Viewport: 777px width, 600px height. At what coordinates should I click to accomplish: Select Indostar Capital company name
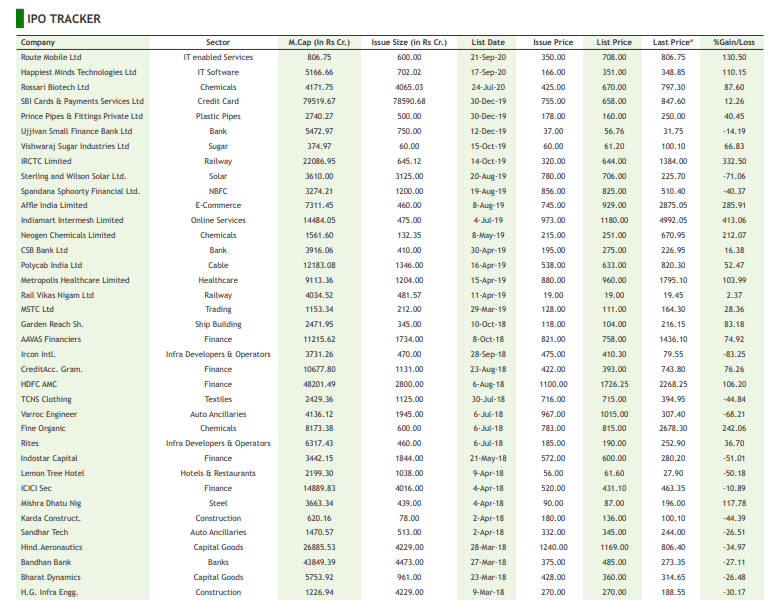pyautogui.click(x=49, y=458)
